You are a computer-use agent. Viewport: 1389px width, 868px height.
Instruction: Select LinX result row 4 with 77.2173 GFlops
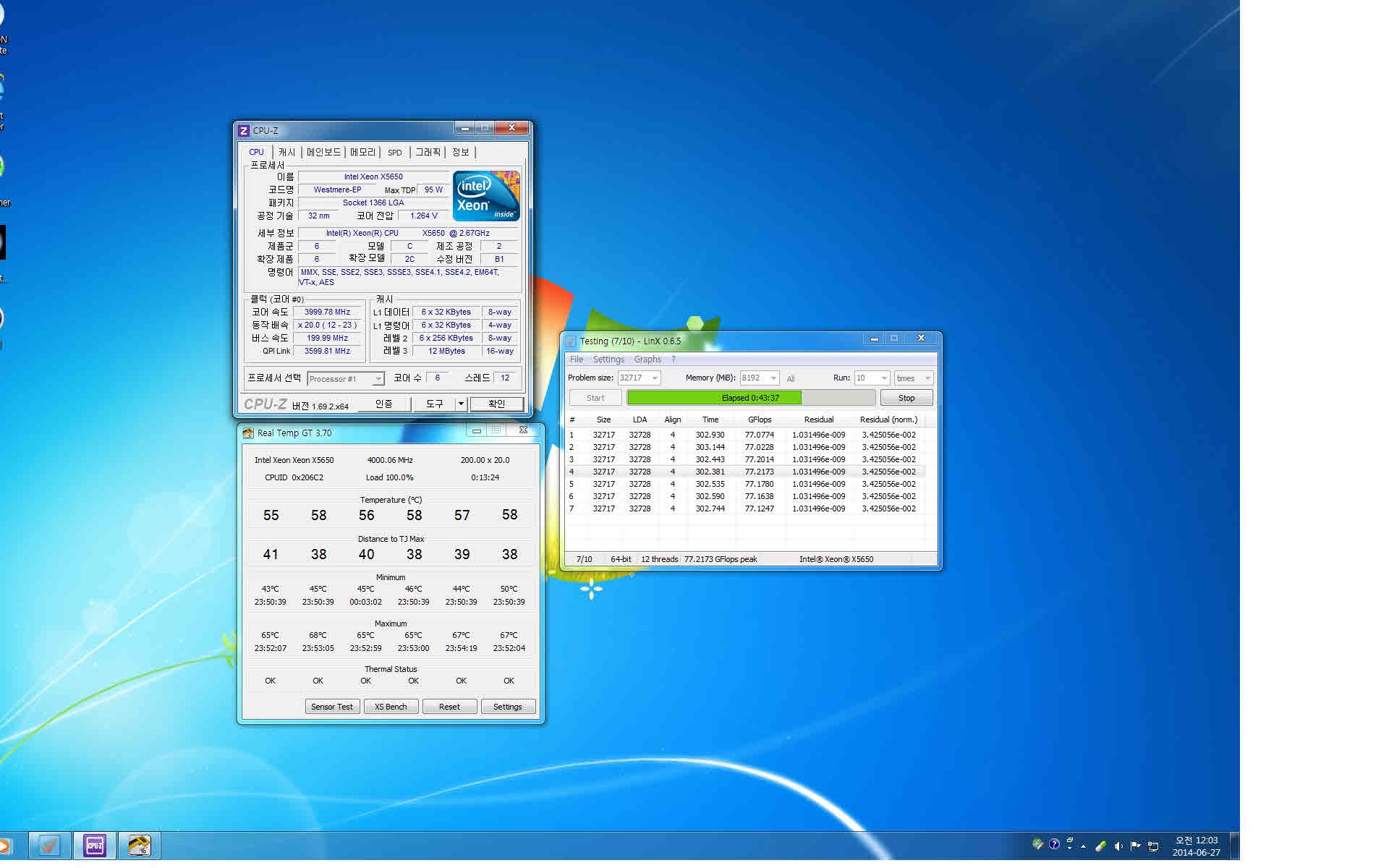coord(745,472)
